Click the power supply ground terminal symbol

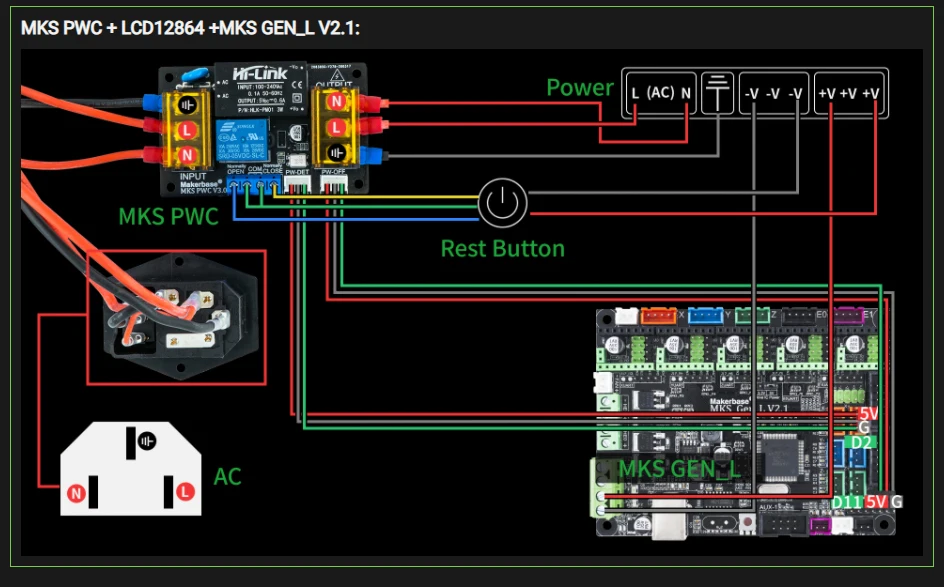pos(718,93)
